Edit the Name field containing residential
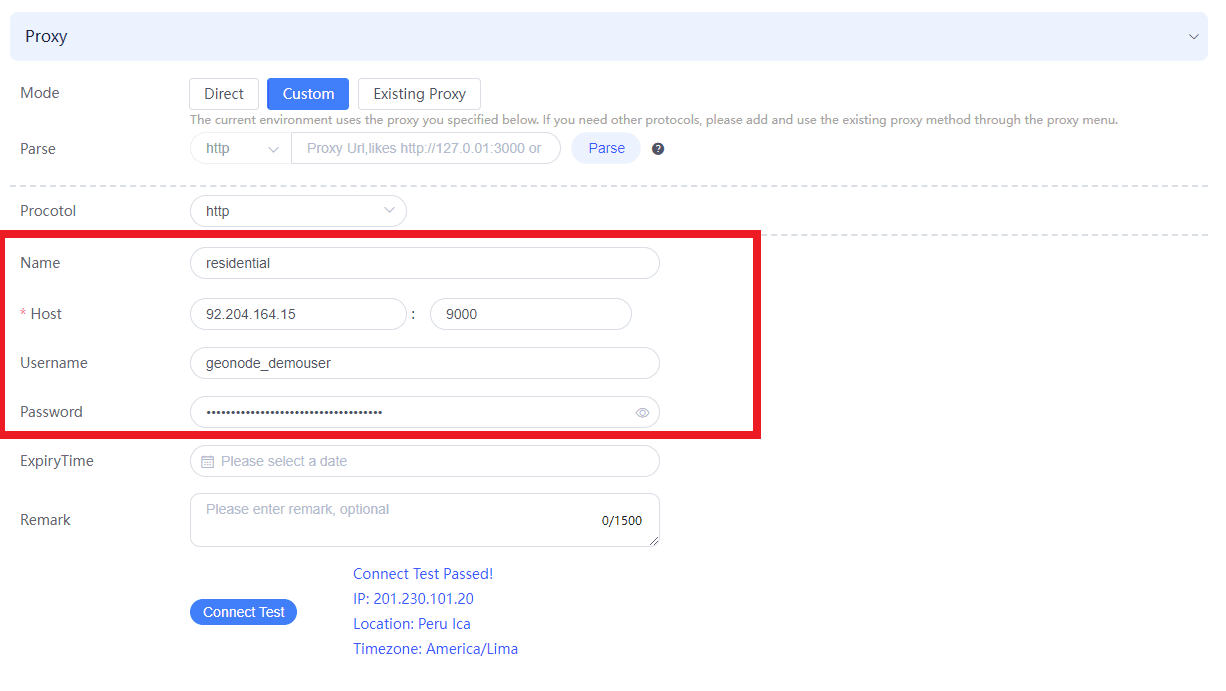The height and width of the screenshot is (691, 1226). coord(424,262)
